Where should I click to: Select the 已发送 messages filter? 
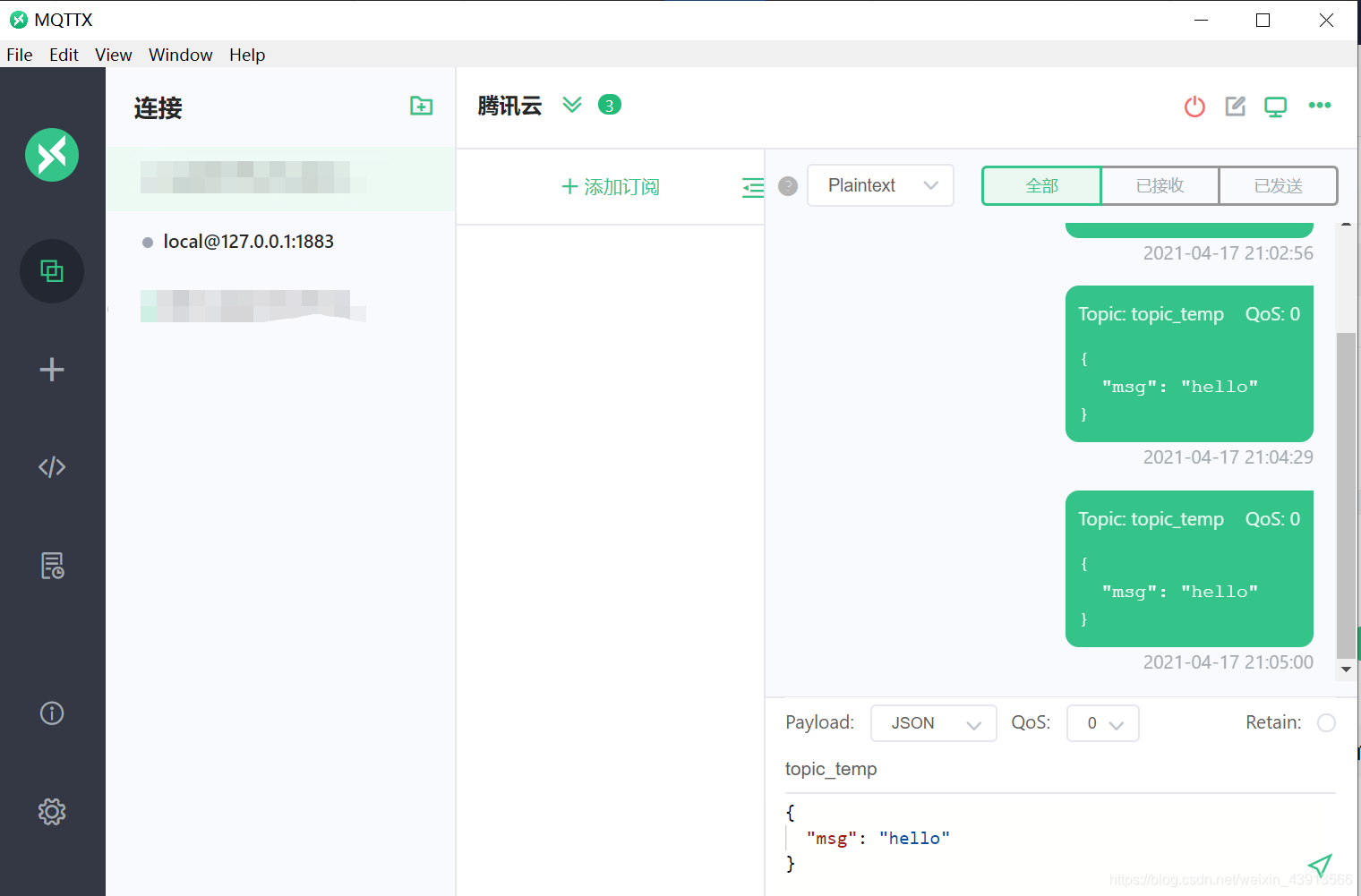click(1279, 185)
